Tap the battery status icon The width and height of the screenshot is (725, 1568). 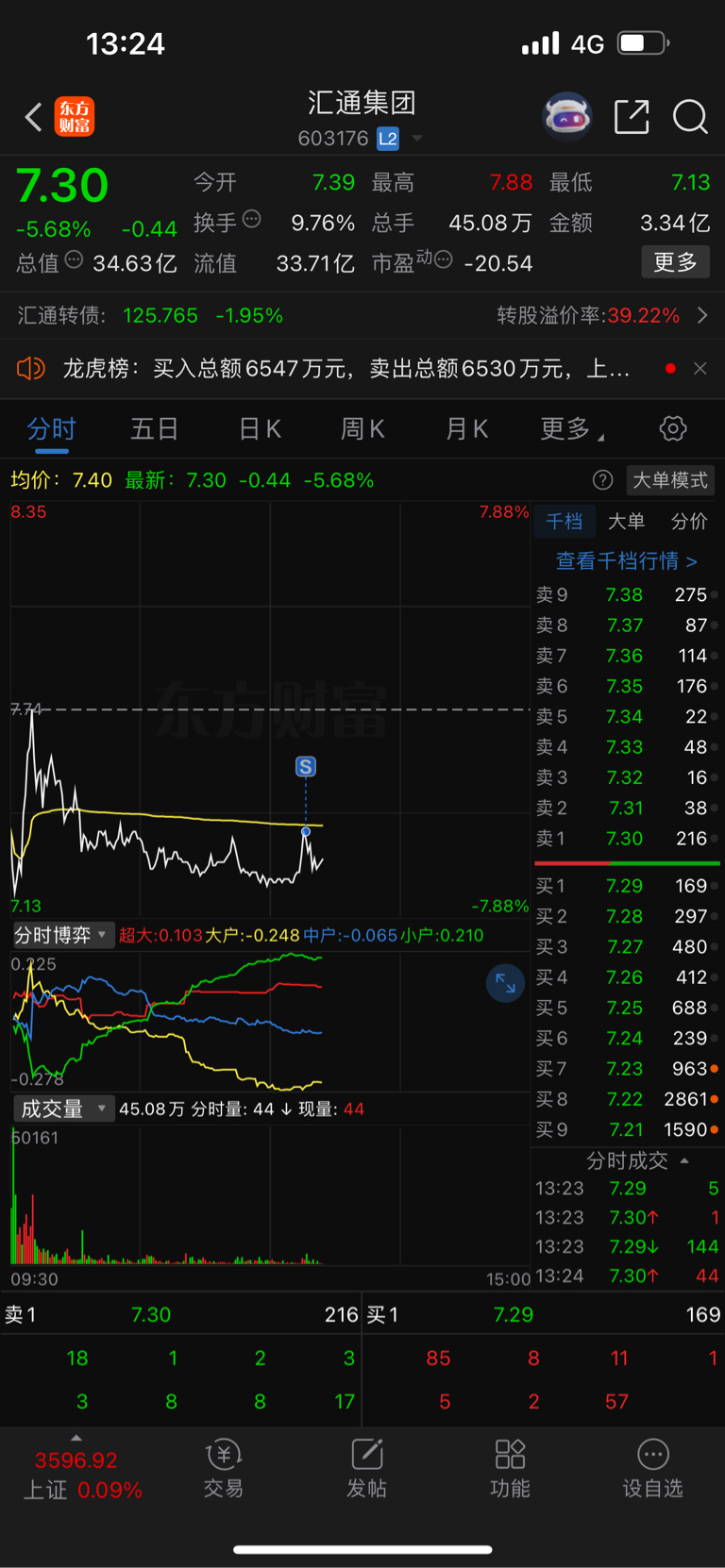click(x=643, y=42)
